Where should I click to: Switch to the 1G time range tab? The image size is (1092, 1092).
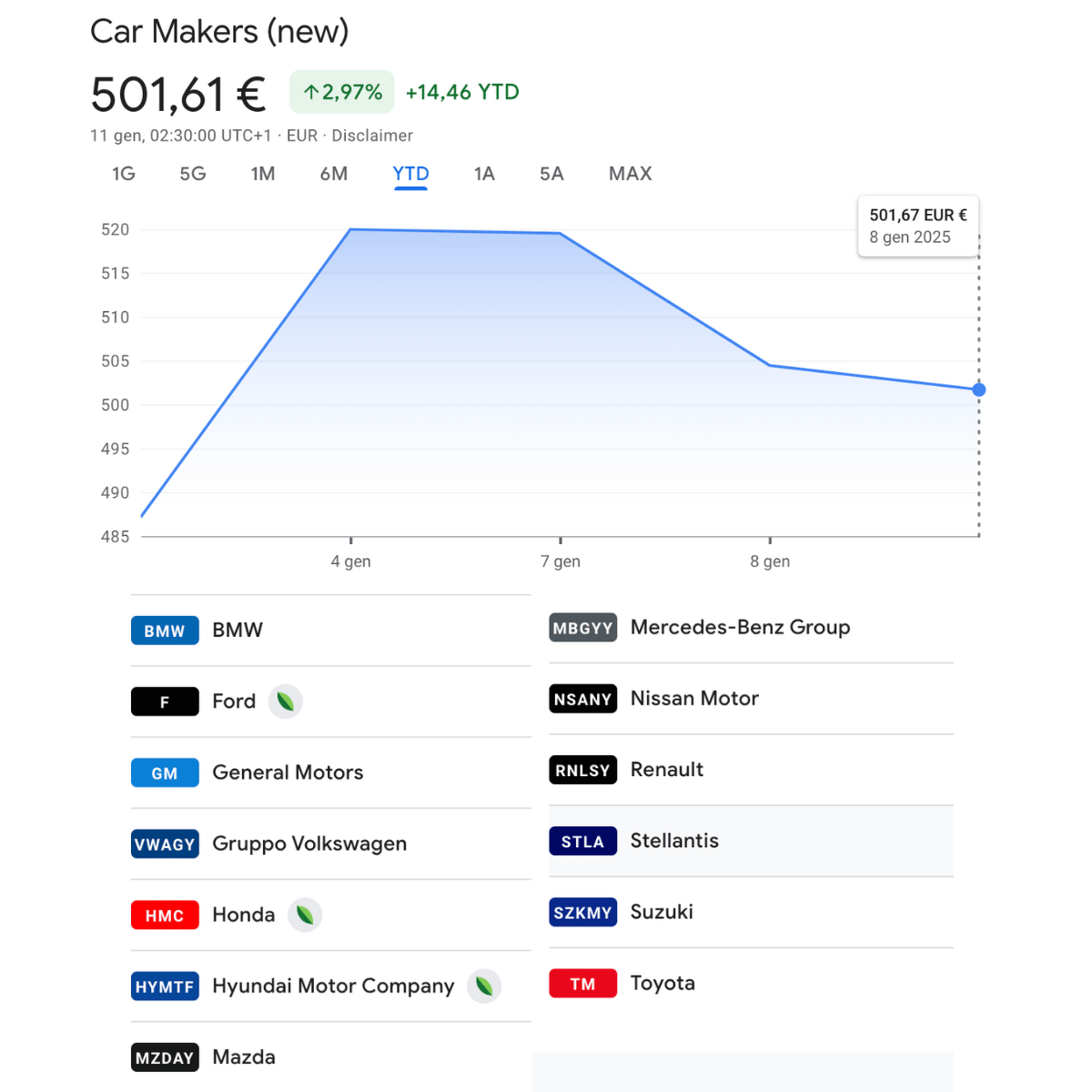point(124,174)
